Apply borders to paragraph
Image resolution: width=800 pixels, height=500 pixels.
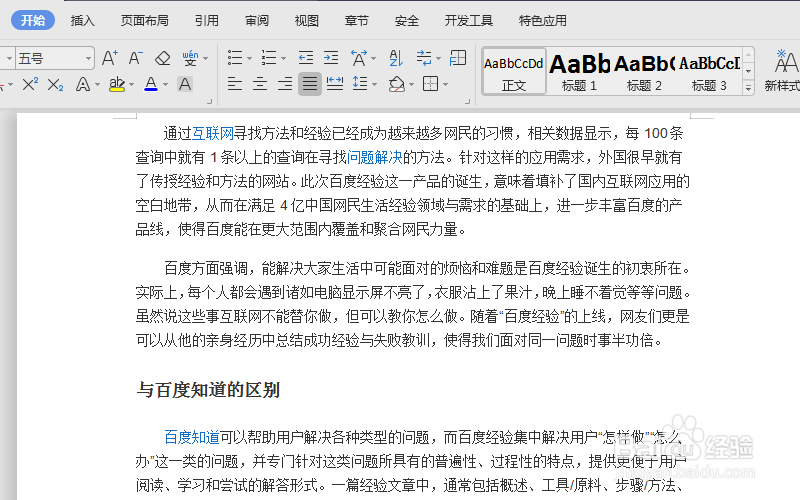click(x=431, y=84)
